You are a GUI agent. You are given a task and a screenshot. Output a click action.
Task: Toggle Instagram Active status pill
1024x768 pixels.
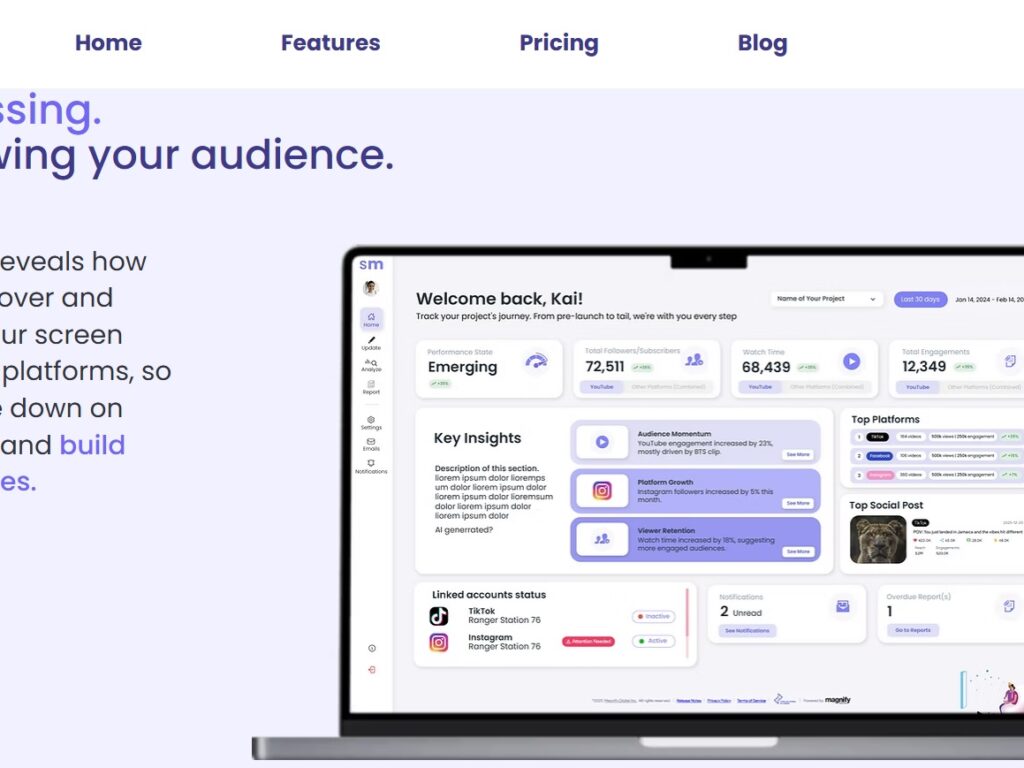[654, 641]
